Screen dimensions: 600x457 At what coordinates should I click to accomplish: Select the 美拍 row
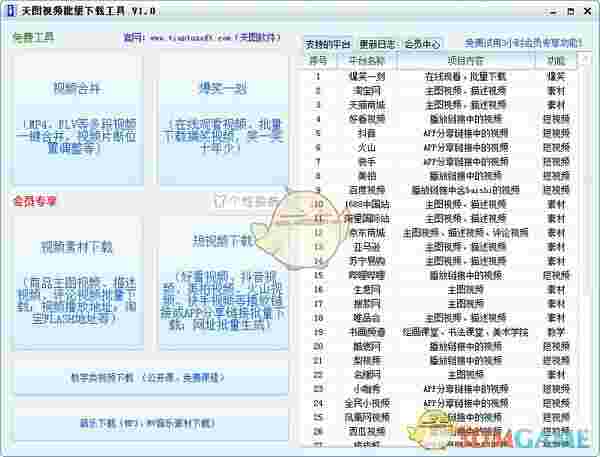(x=440, y=176)
